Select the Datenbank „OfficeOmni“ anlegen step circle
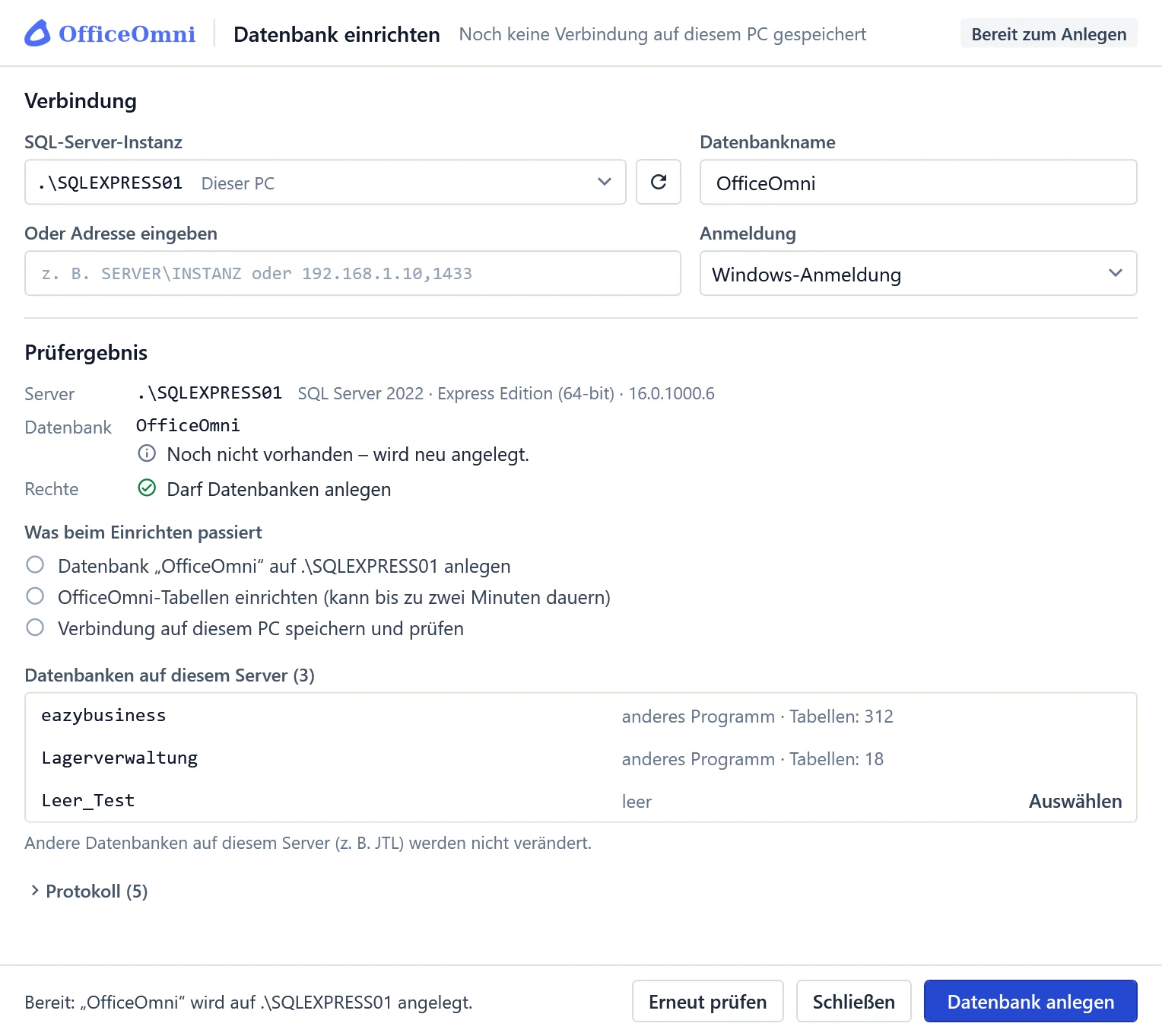 [x=35, y=564]
